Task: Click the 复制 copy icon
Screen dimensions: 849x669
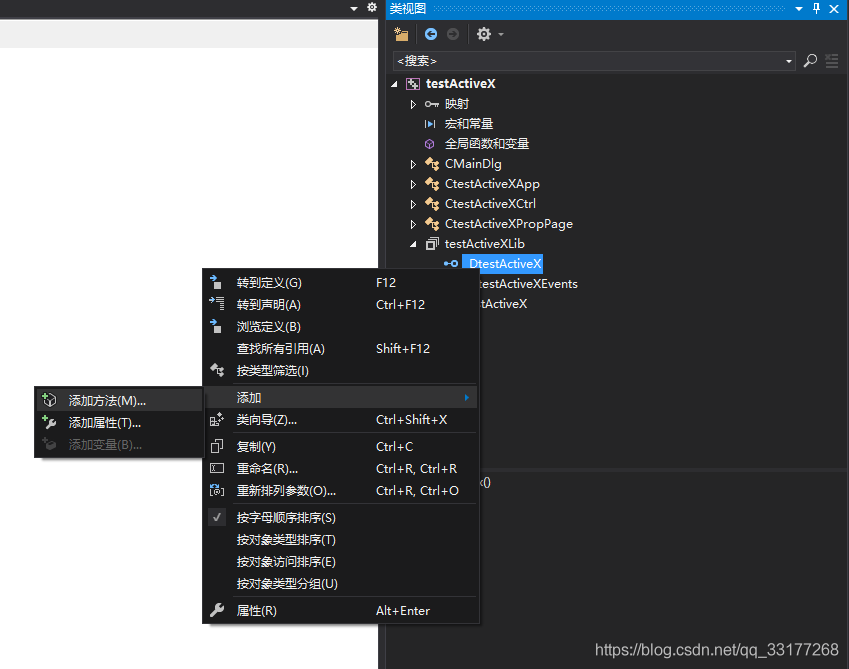Action: tap(217, 447)
